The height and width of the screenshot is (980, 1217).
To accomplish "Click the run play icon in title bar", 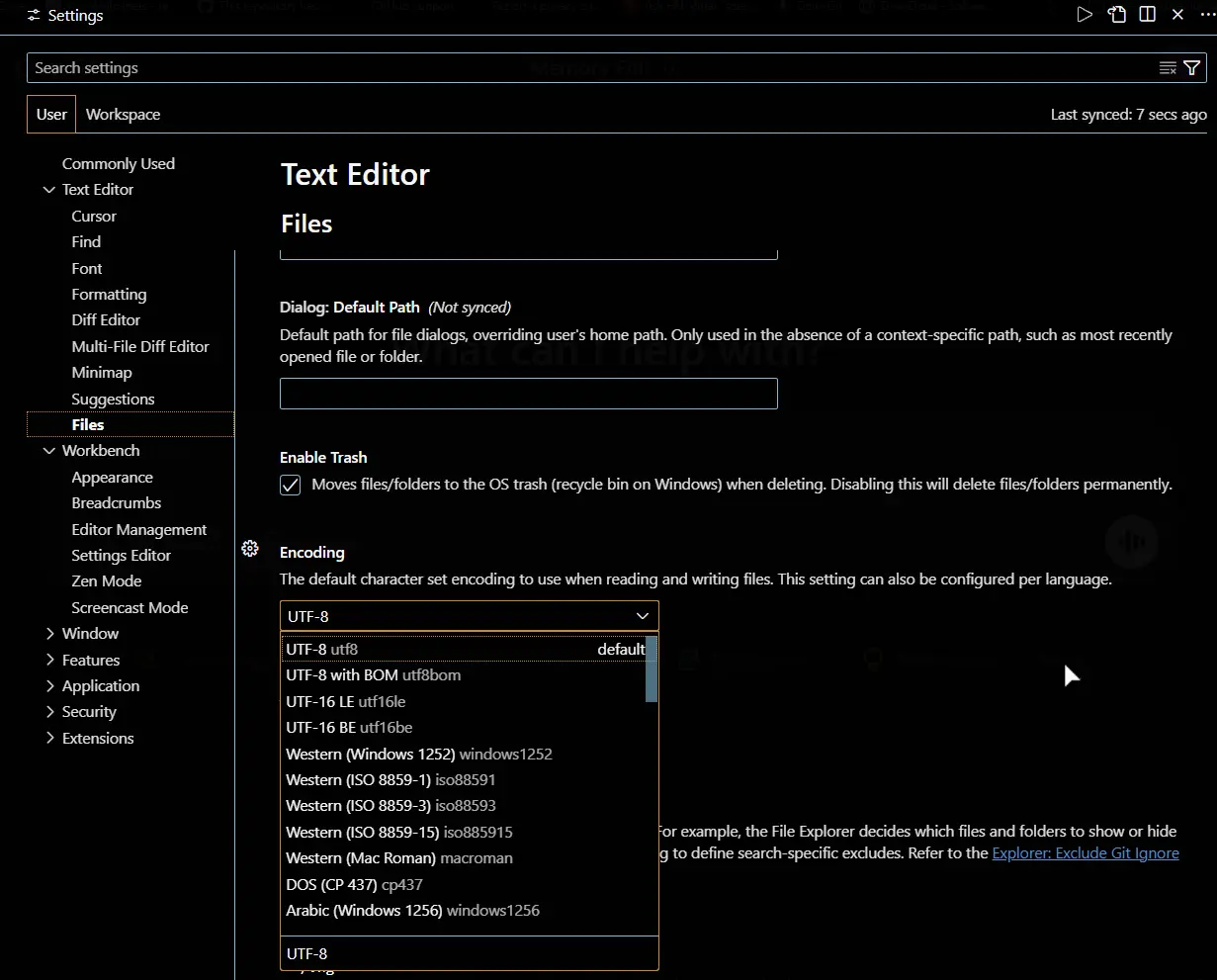I will click(1085, 15).
